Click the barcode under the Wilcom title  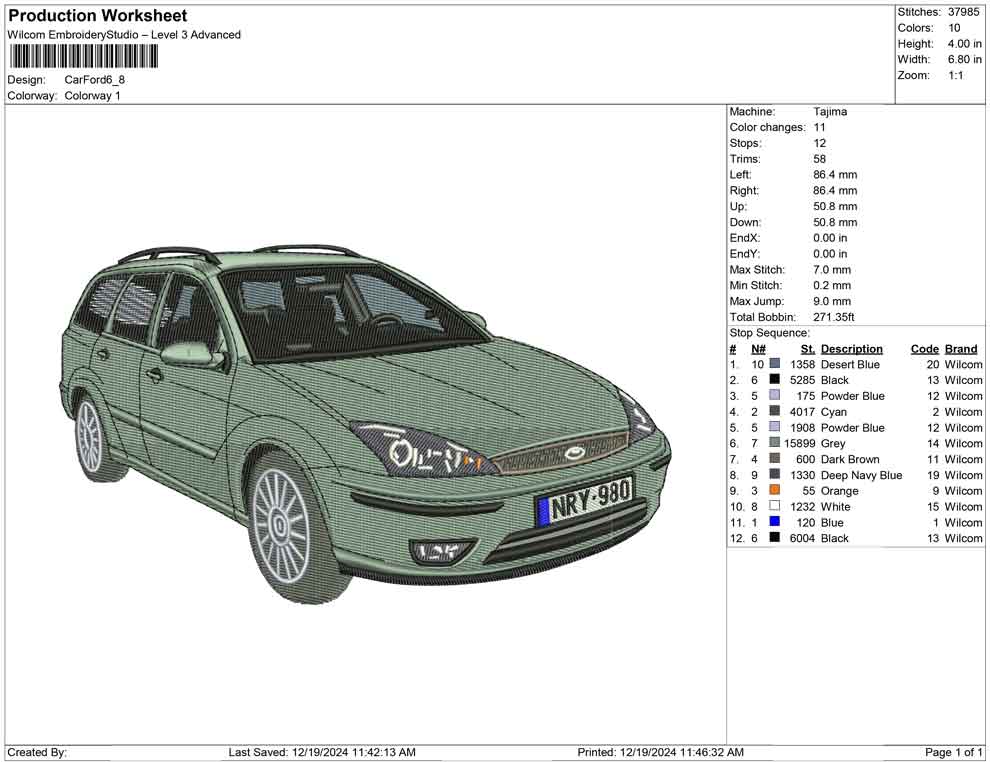82,55
